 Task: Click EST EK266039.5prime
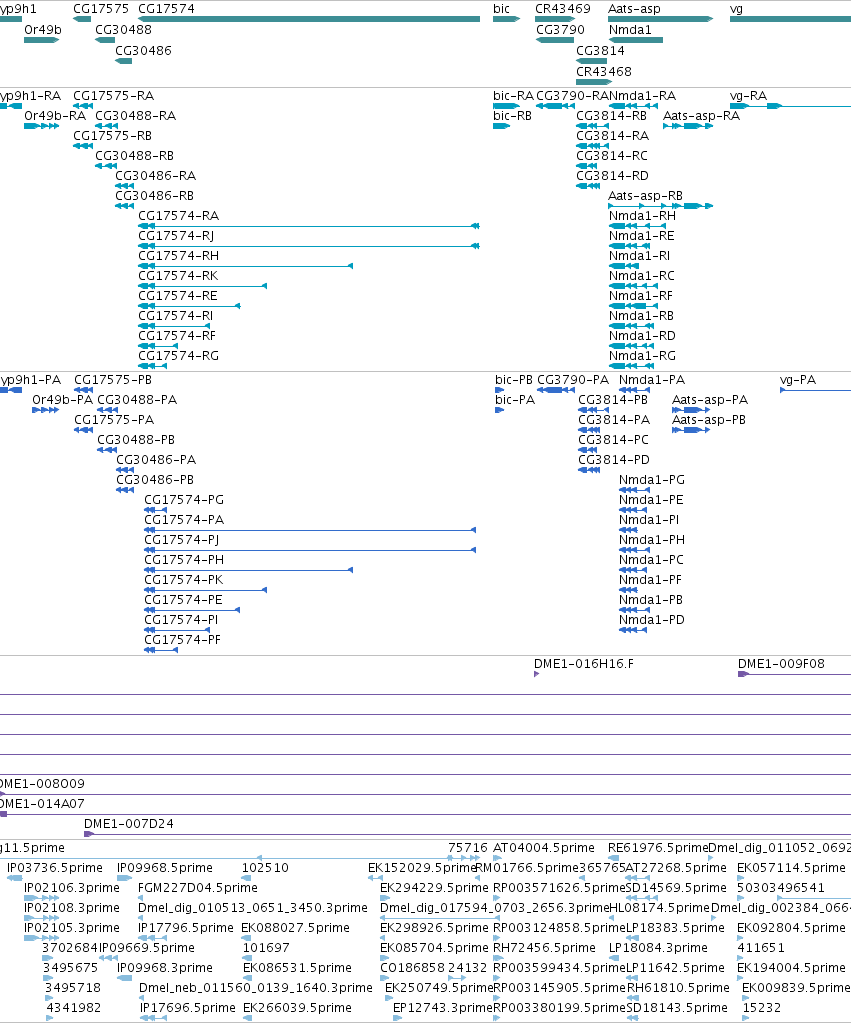click(x=247, y=1018)
